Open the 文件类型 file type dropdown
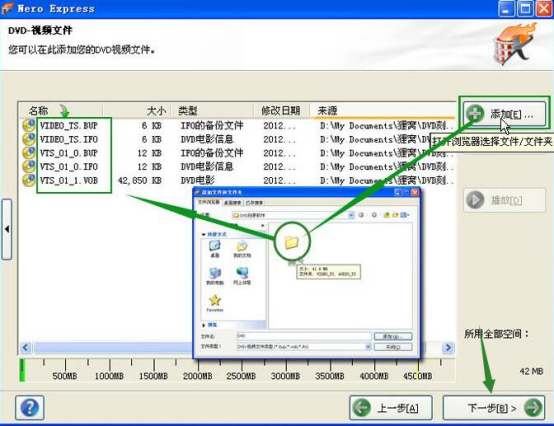Screen dimensions: 554x426 click(x=368, y=347)
